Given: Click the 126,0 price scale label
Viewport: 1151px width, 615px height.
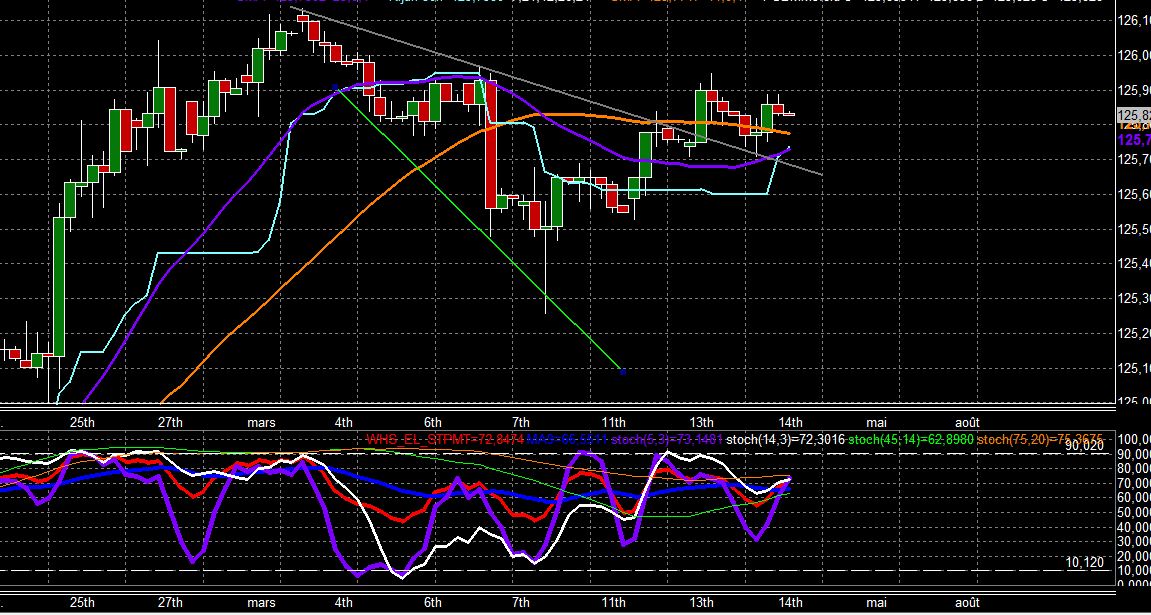Looking at the screenshot, I should pyautogui.click(x=1133, y=55).
